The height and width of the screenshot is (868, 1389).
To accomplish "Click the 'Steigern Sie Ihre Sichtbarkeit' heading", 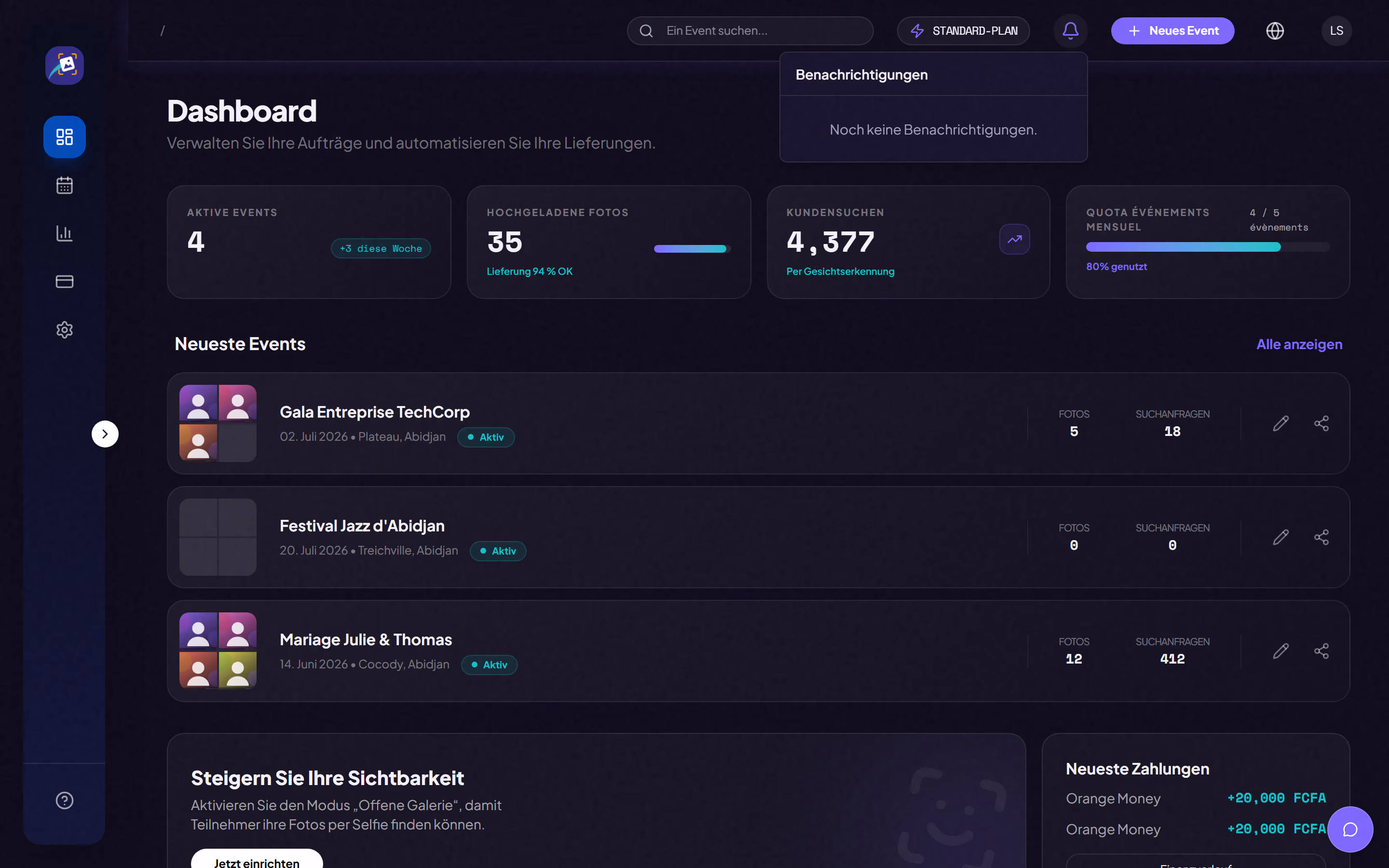I will (327, 778).
